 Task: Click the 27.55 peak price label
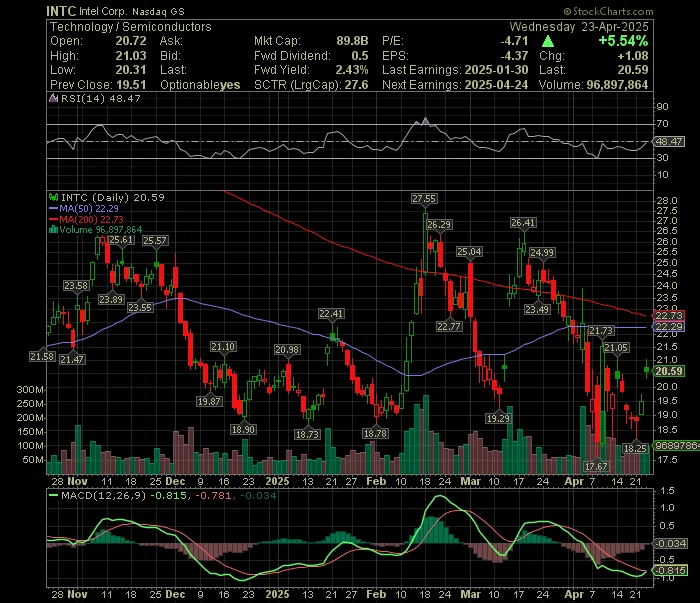click(424, 199)
